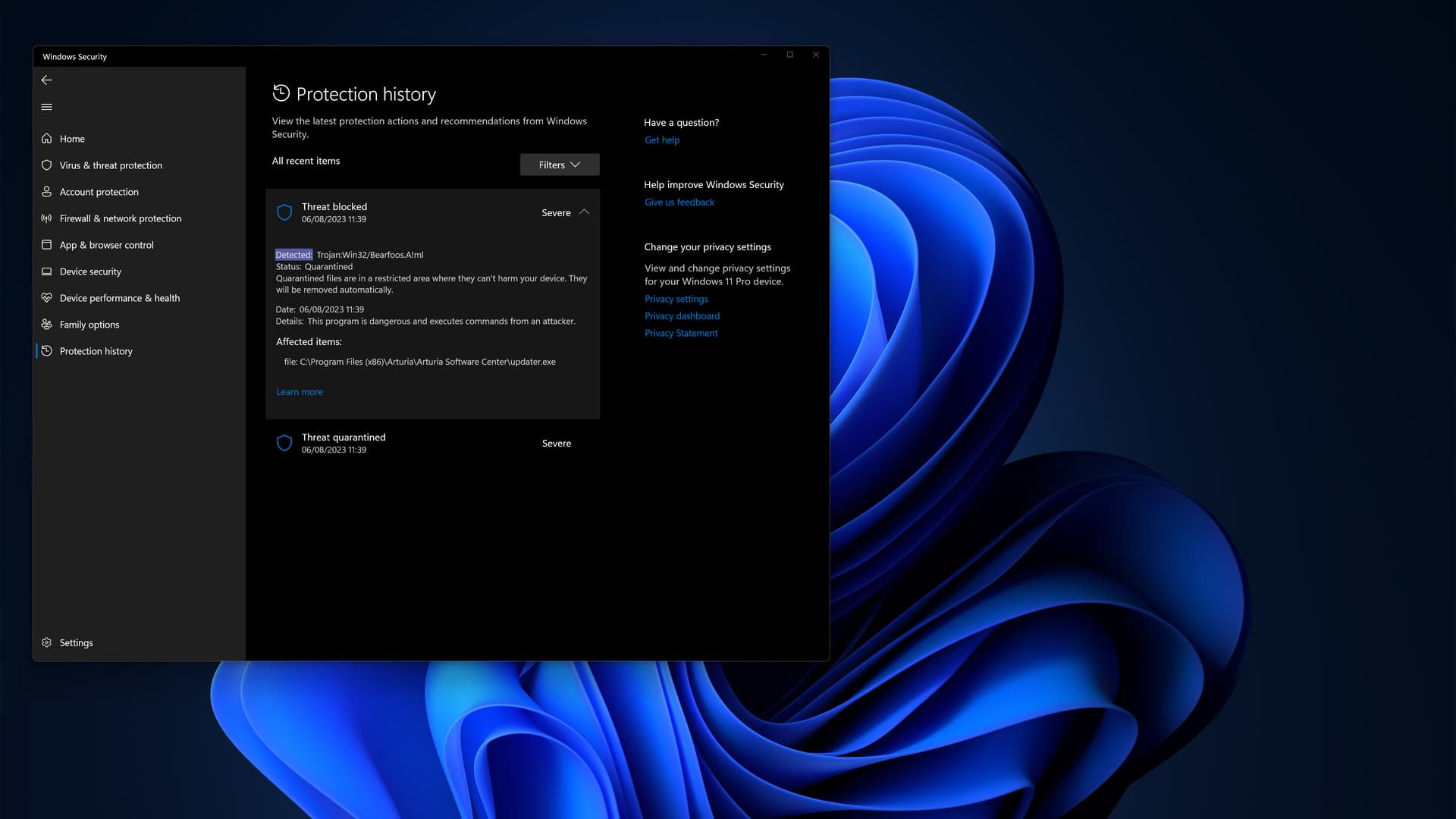Open the Filters dropdown
This screenshot has height=819, width=1456.
pyautogui.click(x=560, y=165)
